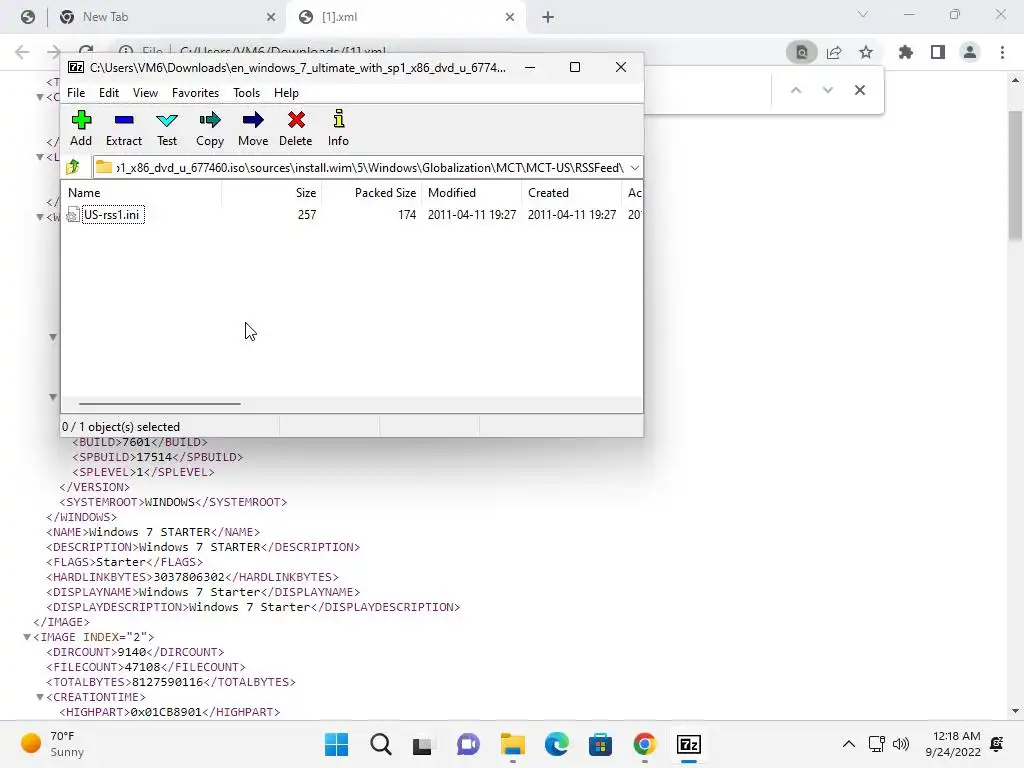Click the FILECOUNT 47108 line
1024x768 pixels.
[146, 667]
